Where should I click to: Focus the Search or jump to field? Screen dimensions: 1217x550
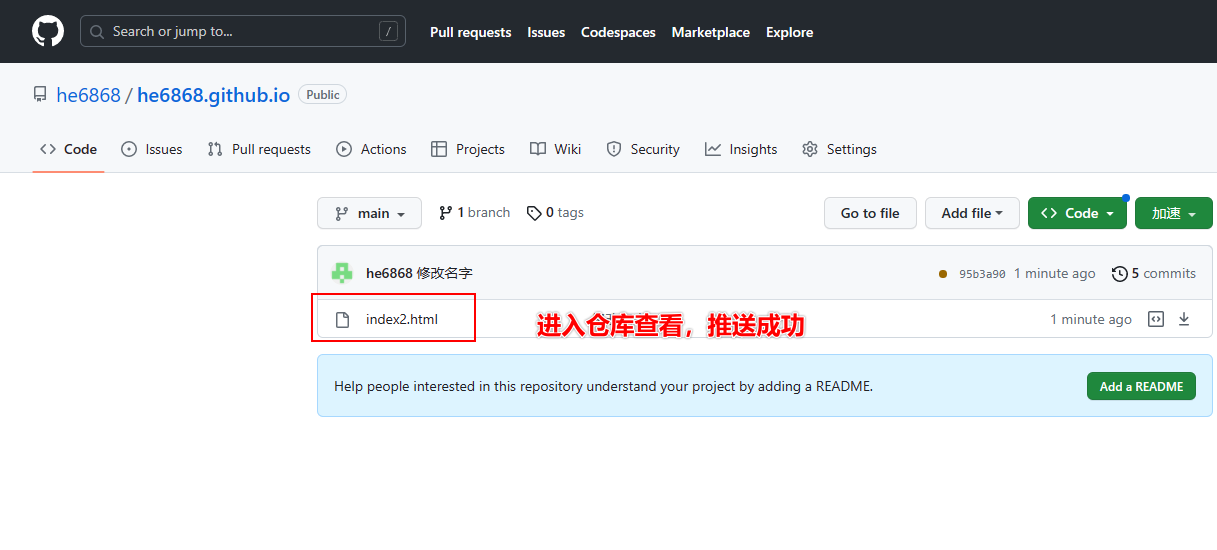[243, 31]
